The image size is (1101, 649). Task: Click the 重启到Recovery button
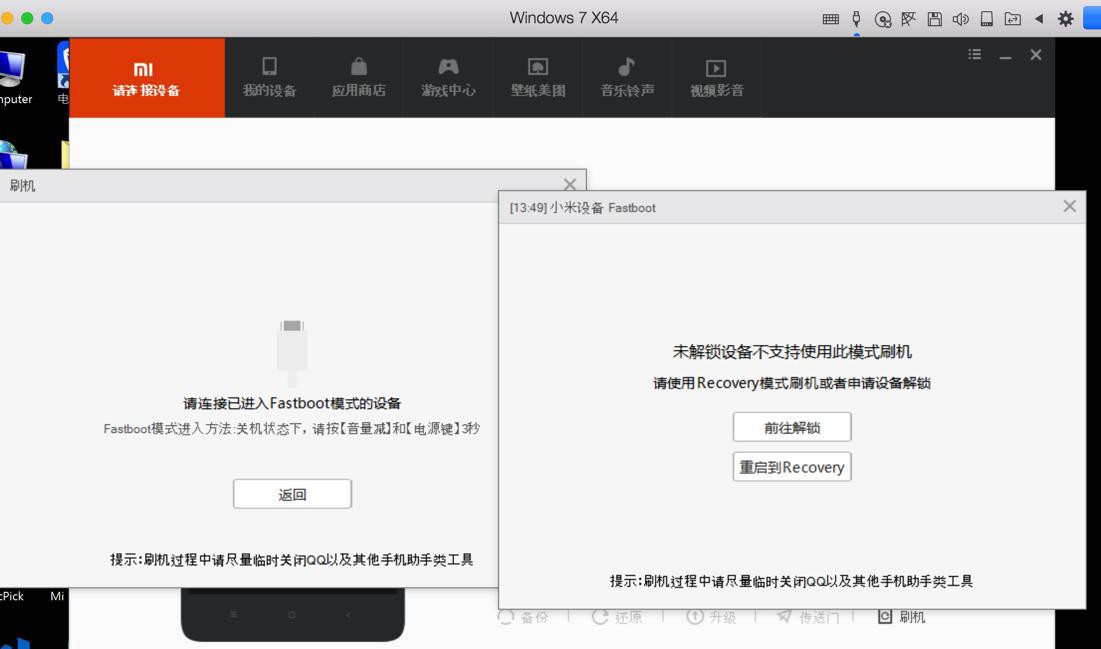[792, 467]
